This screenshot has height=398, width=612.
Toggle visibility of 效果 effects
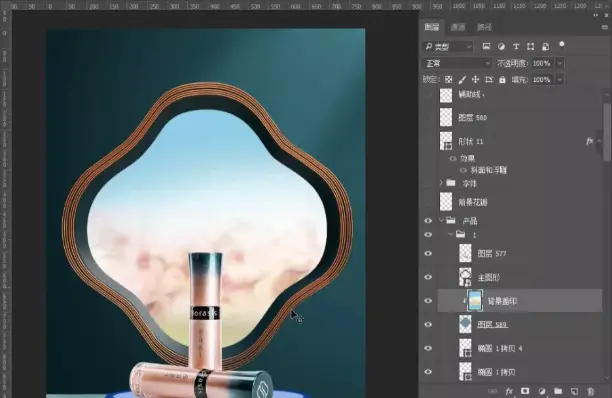pos(453,159)
